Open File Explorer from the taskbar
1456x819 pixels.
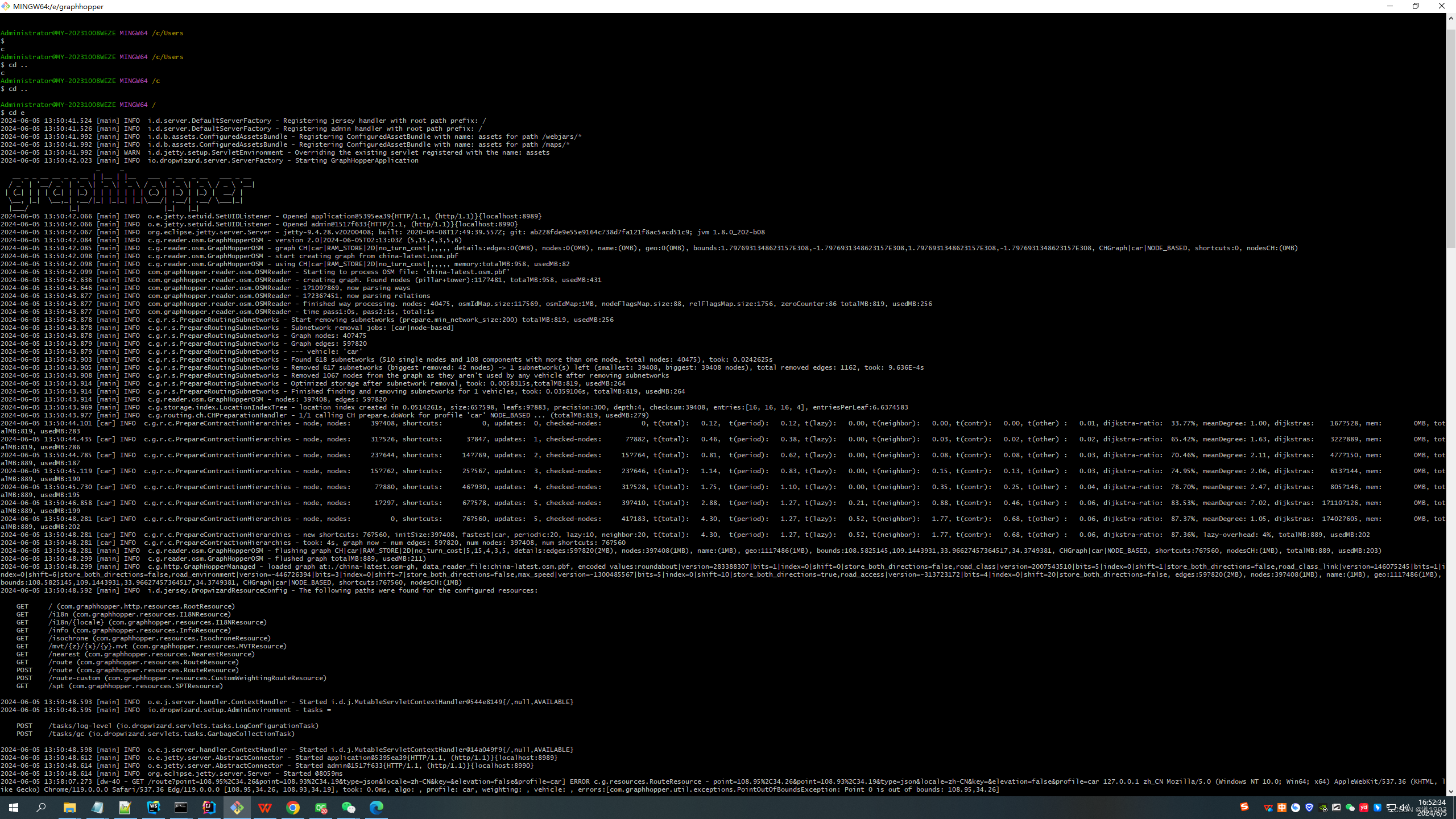[x=69, y=807]
